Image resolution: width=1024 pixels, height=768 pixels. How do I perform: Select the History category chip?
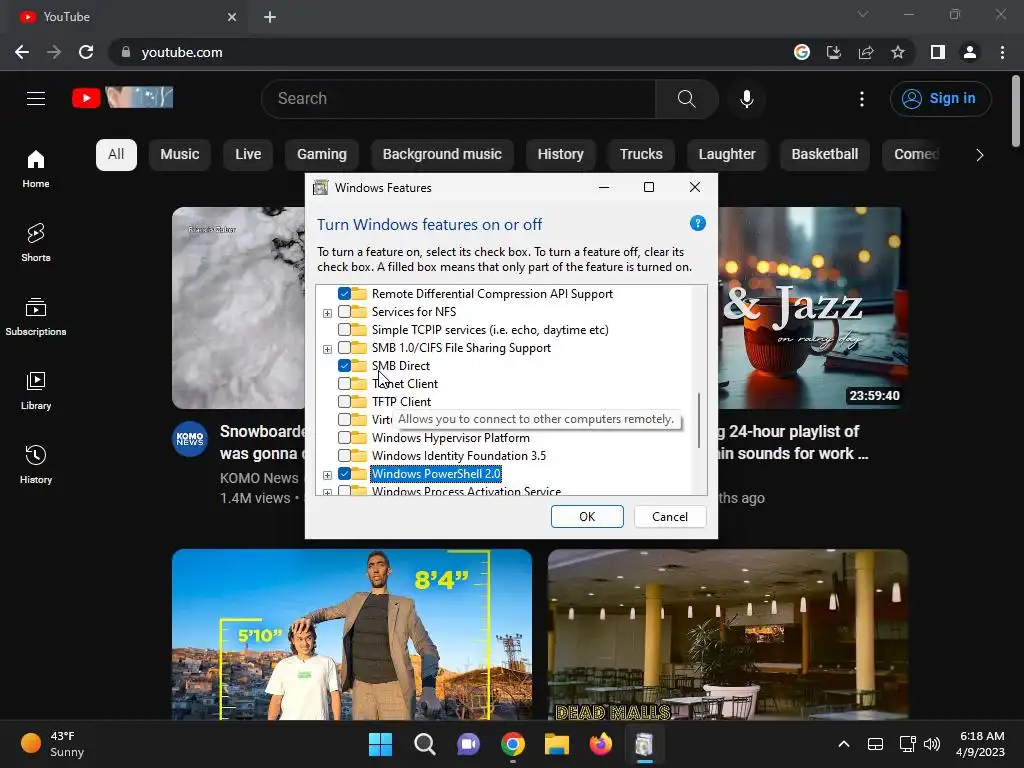pyautogui.click(x=560, y=155)
